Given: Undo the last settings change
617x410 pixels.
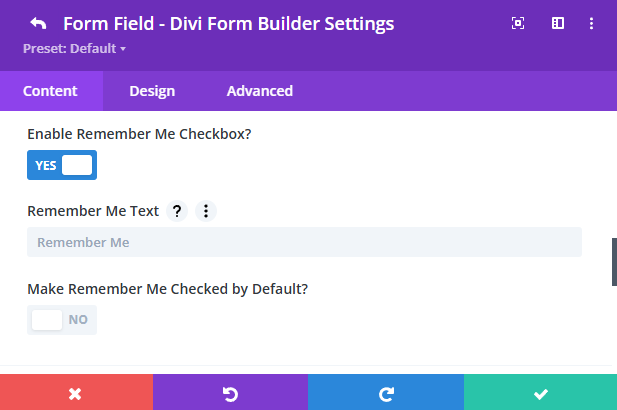Looking at the screenshot, I should click(x=231, y=393).
